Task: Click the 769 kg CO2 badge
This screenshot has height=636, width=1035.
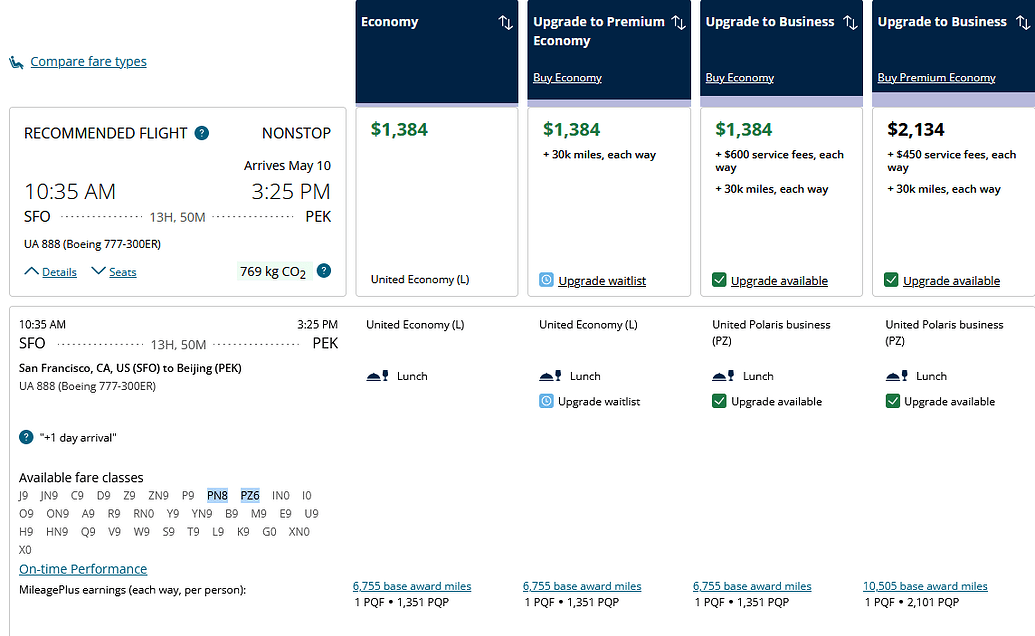Action: pyautogui.click(x=273, y=272)
